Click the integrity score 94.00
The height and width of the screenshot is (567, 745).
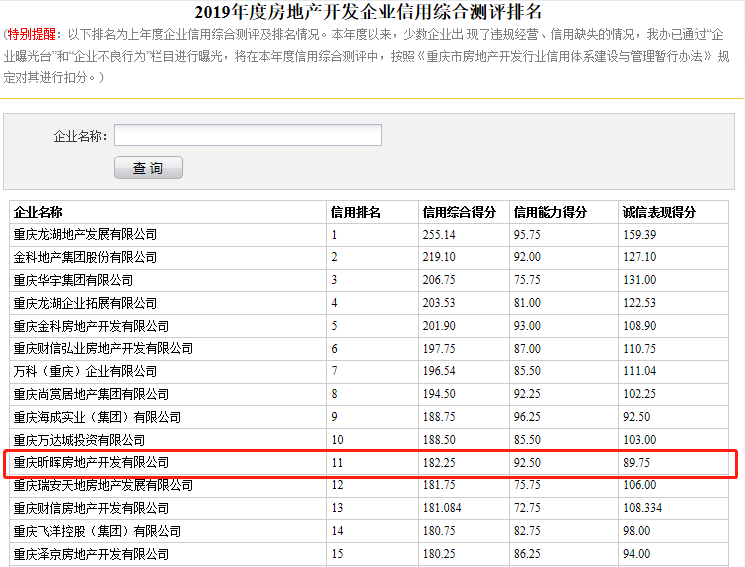pyautogui.click(x=637, y=554)
